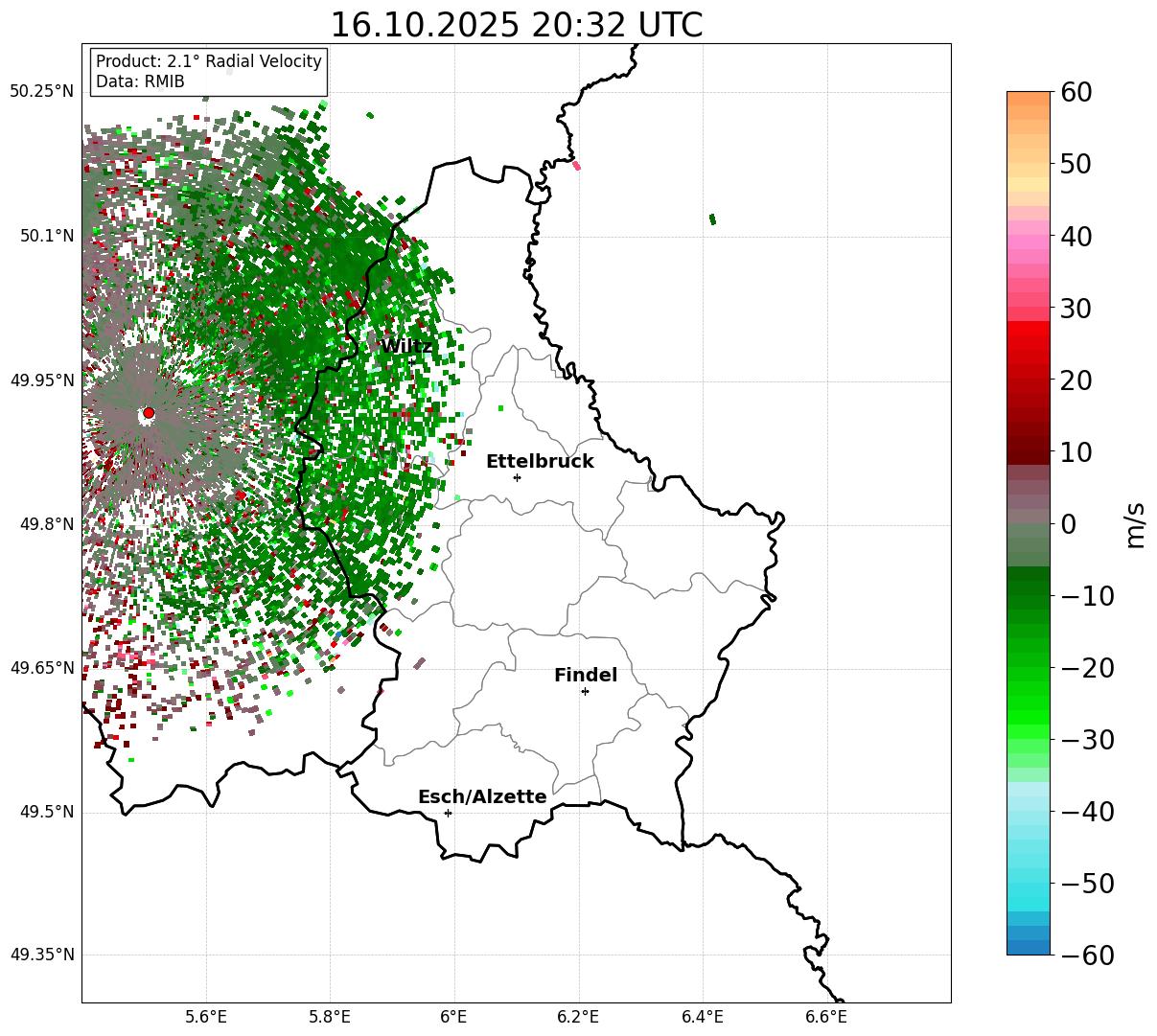
Task: Click the blue bottom segment of the colorbar
Action: (x=1029, y=947)
